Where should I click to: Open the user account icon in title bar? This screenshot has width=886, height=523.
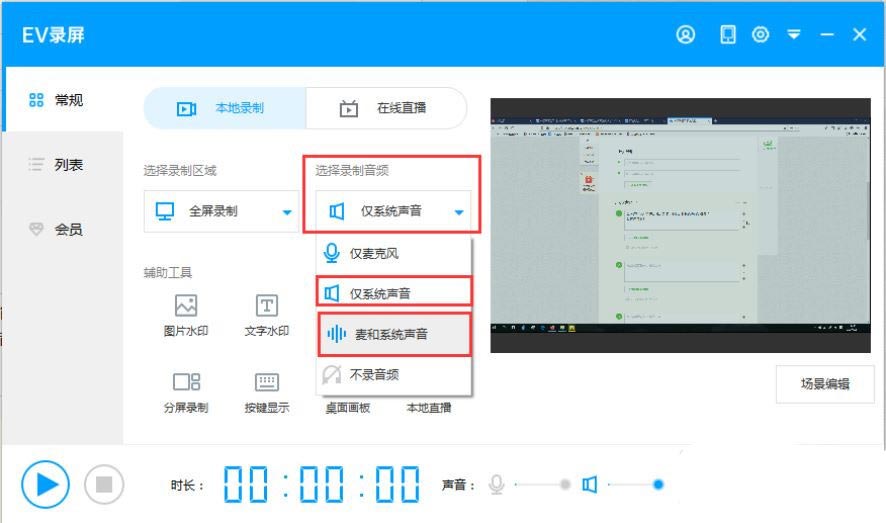click(x=685, y=34)
